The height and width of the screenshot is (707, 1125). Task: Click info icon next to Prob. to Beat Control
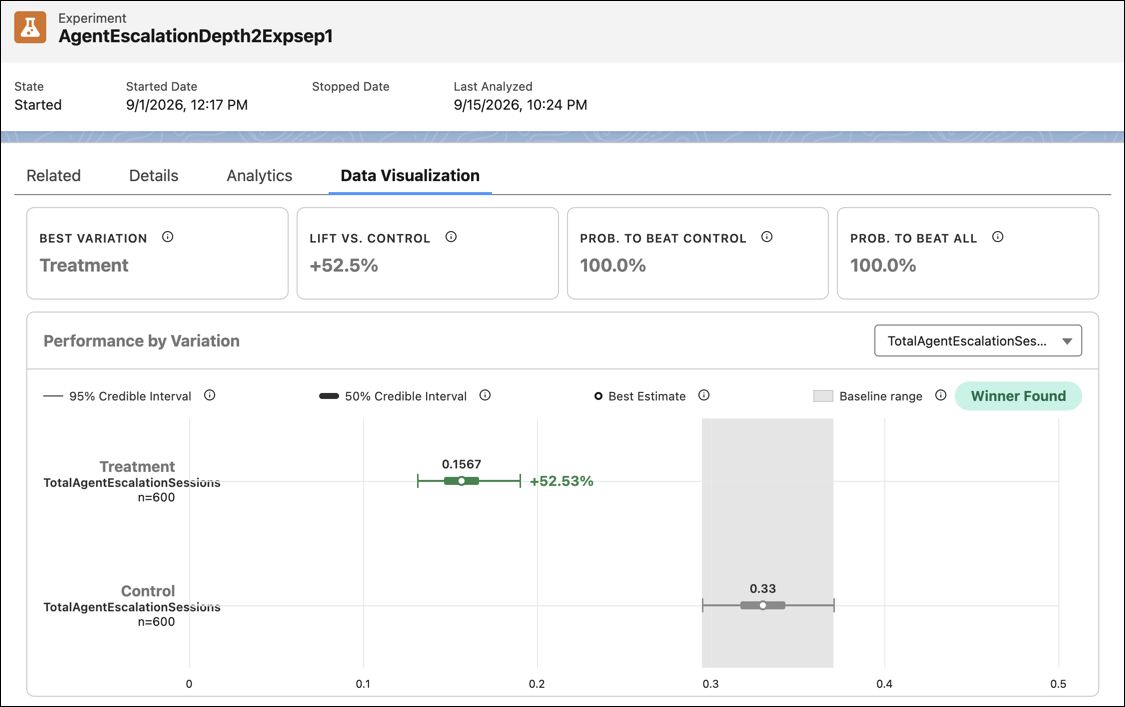tap(766, 237)
